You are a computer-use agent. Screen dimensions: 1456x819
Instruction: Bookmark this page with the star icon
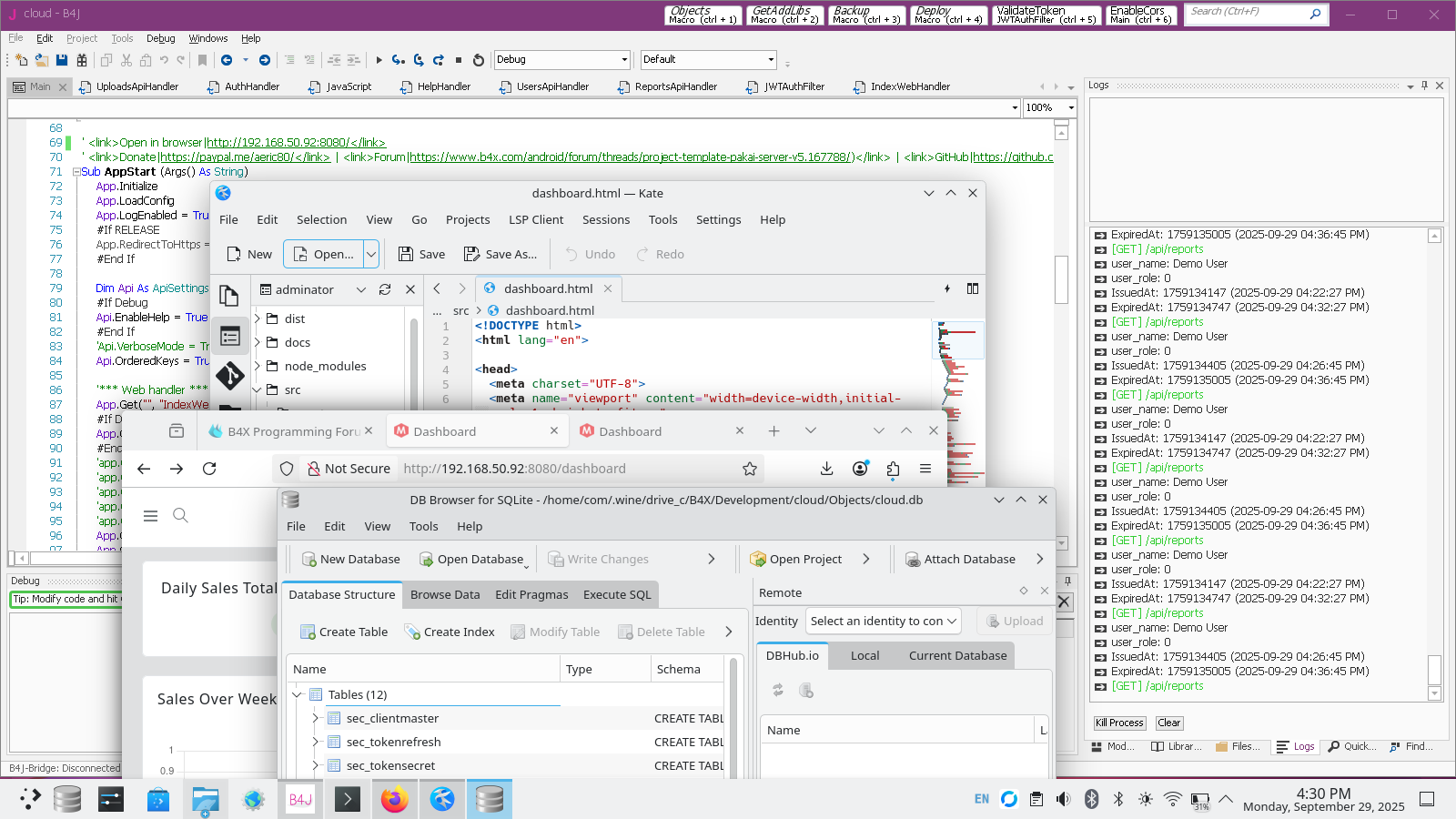(x=749, y=469)
